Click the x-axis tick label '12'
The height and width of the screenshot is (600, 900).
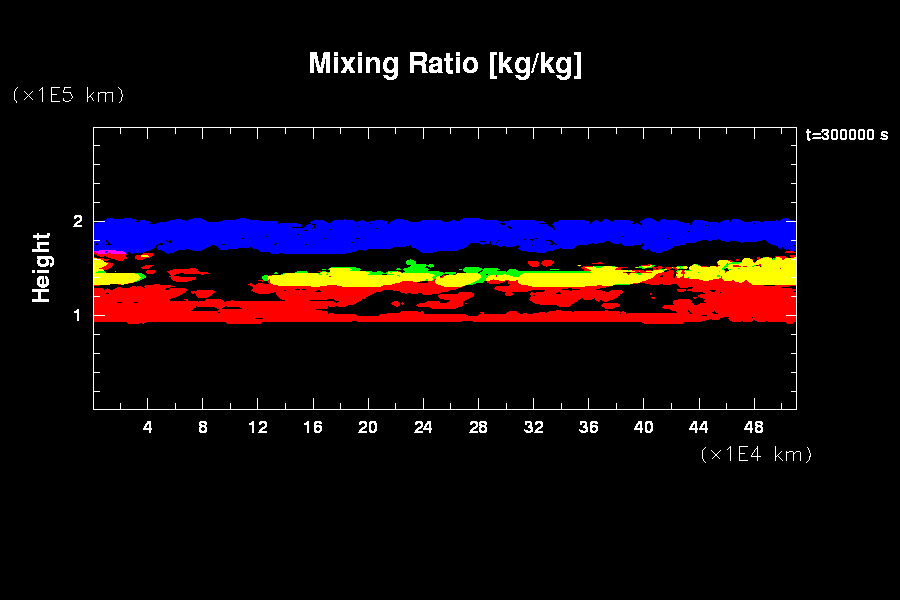click(x=258, y=427)
